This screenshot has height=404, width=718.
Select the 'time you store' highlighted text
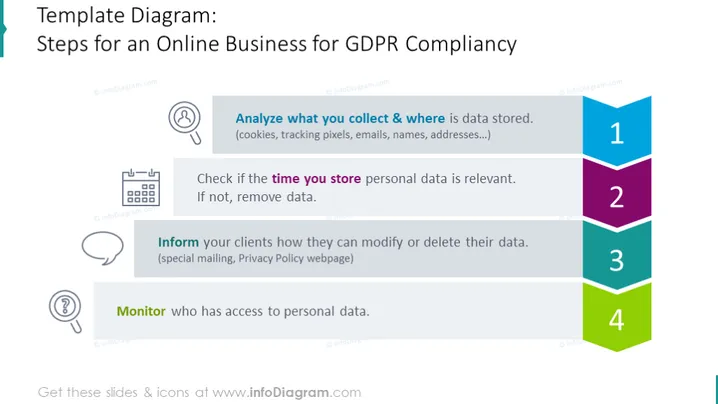coord(316,179)
